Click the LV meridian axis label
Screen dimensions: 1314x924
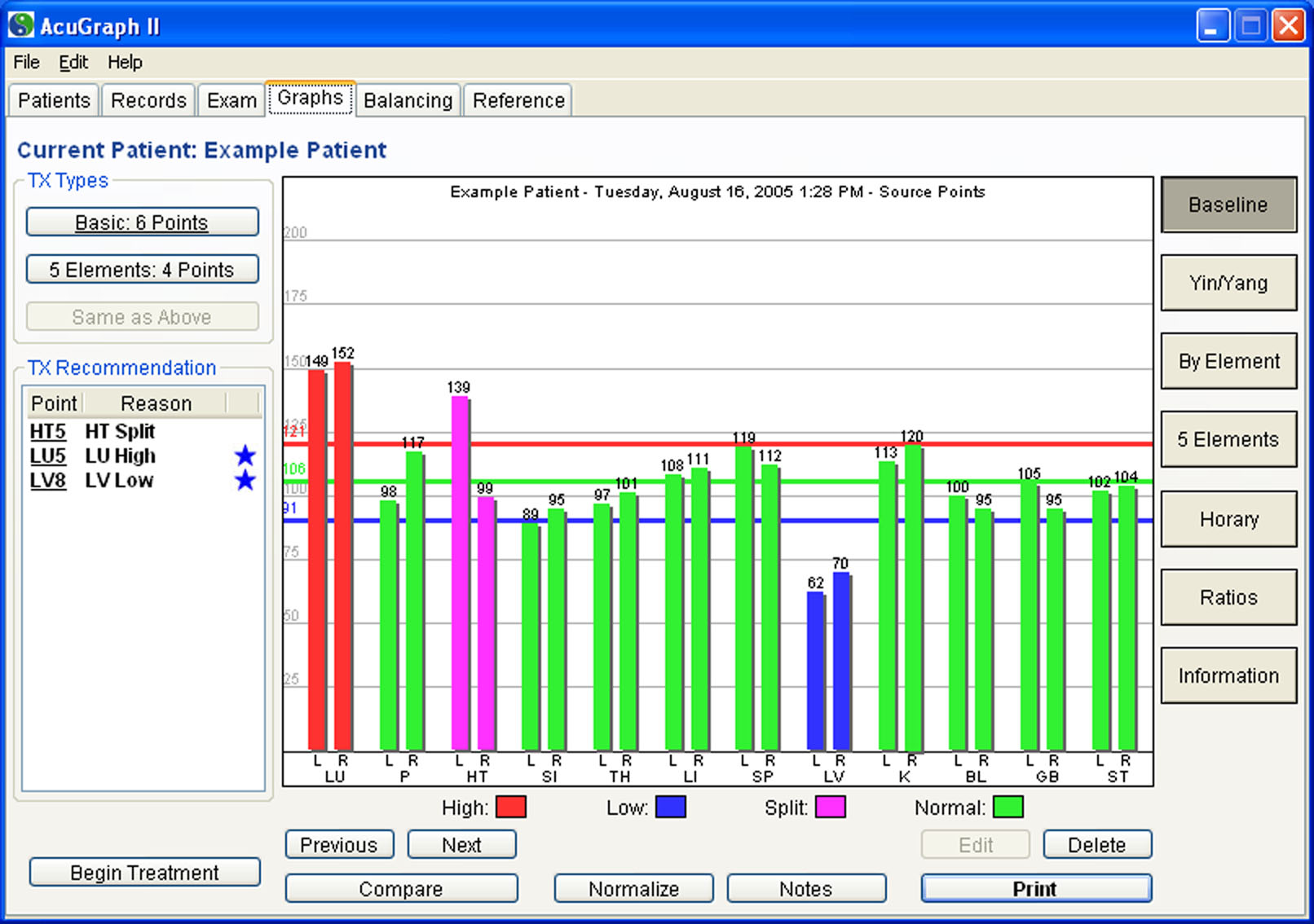834,777
